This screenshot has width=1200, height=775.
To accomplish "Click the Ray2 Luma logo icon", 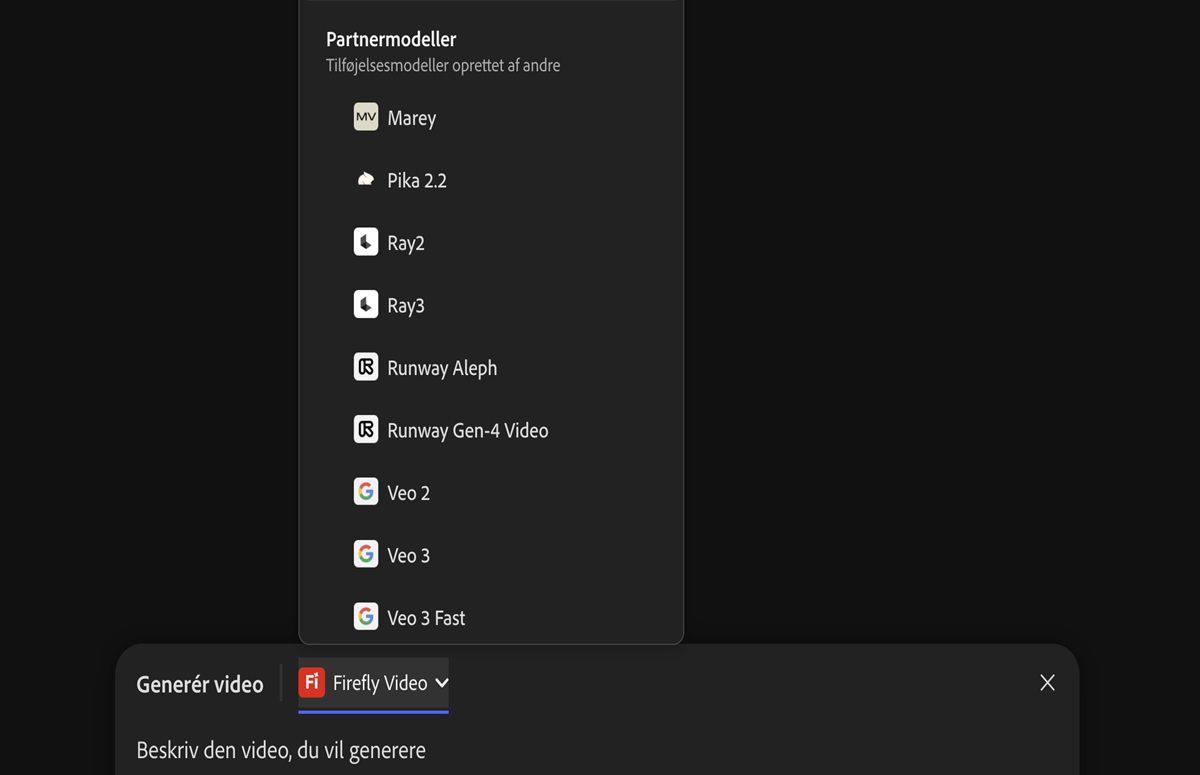I will click(x=366, y=242).
